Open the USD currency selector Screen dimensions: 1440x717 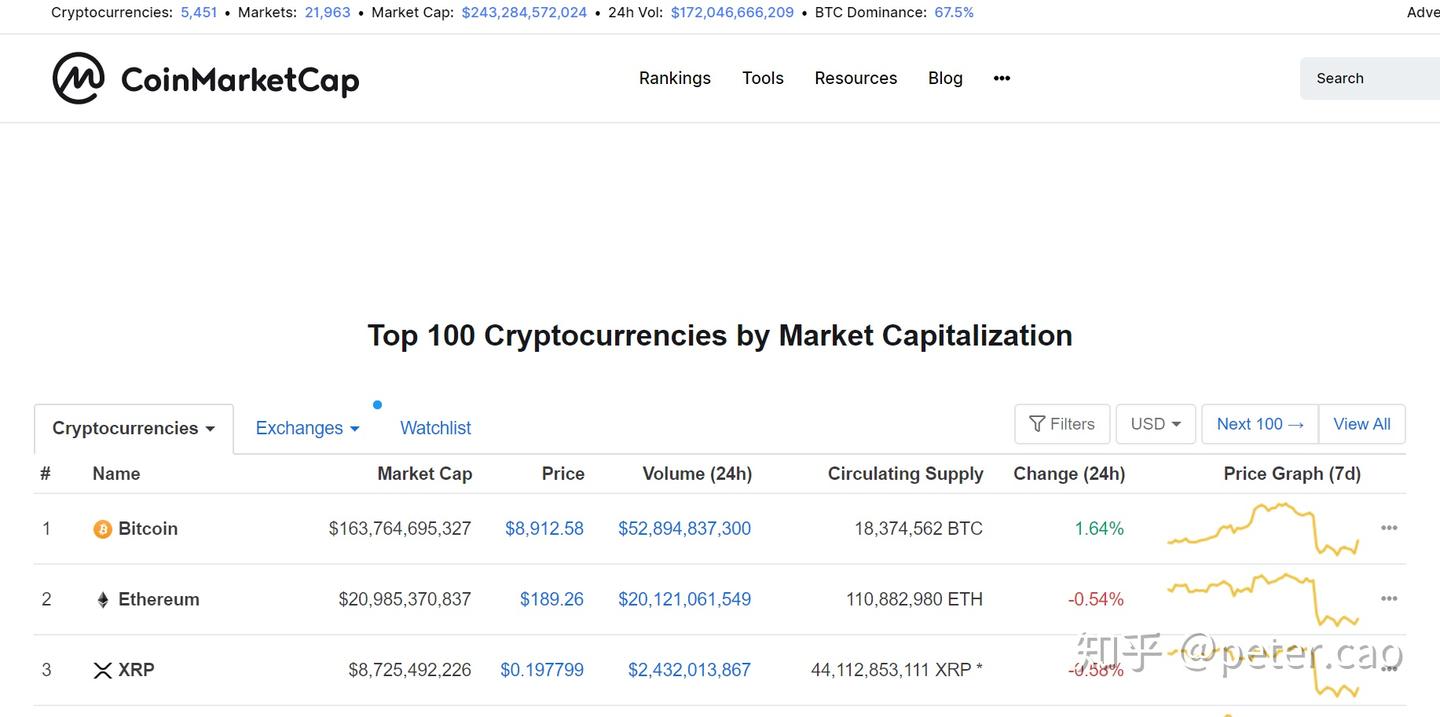click(1156, 424)
